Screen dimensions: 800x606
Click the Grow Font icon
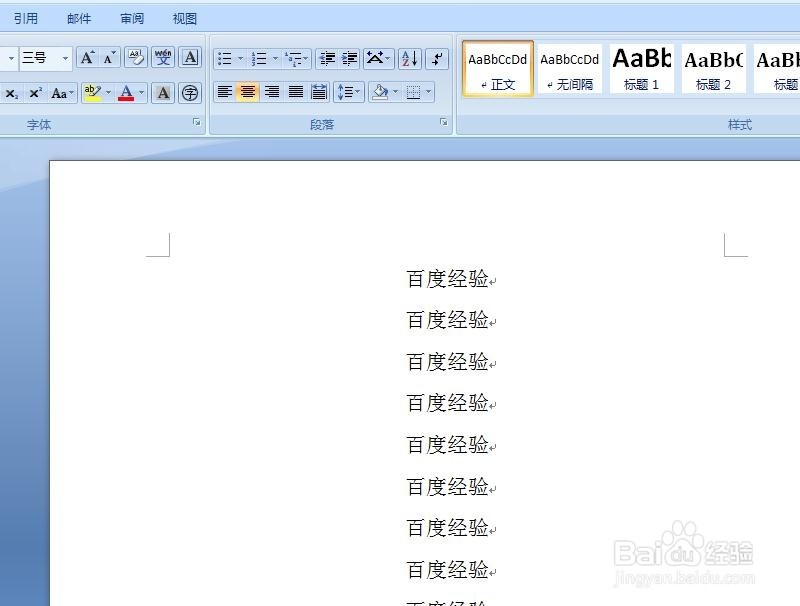coord(87,58)
